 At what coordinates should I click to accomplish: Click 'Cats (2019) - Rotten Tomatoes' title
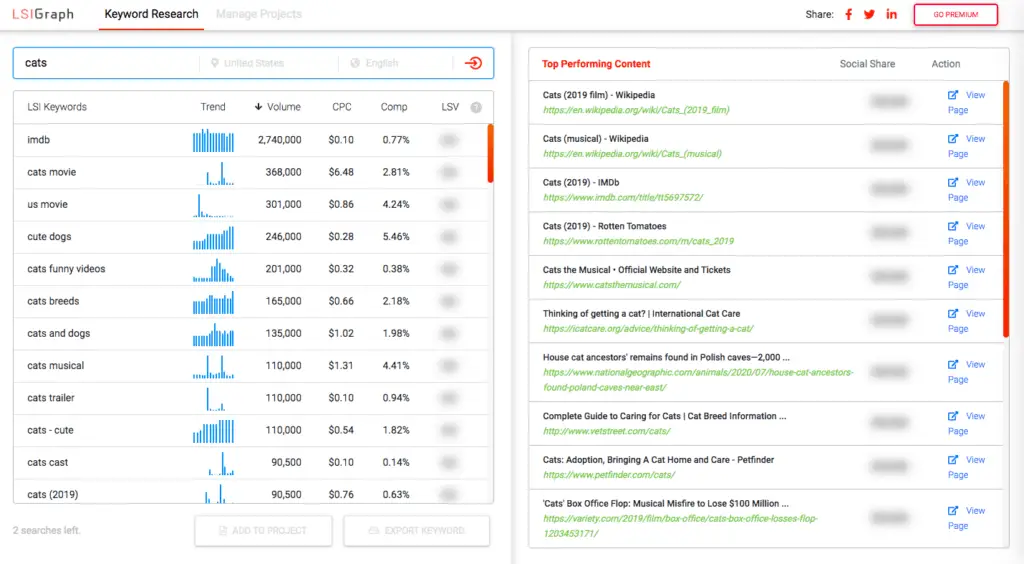pyautogui.click(x=605, y=226)
